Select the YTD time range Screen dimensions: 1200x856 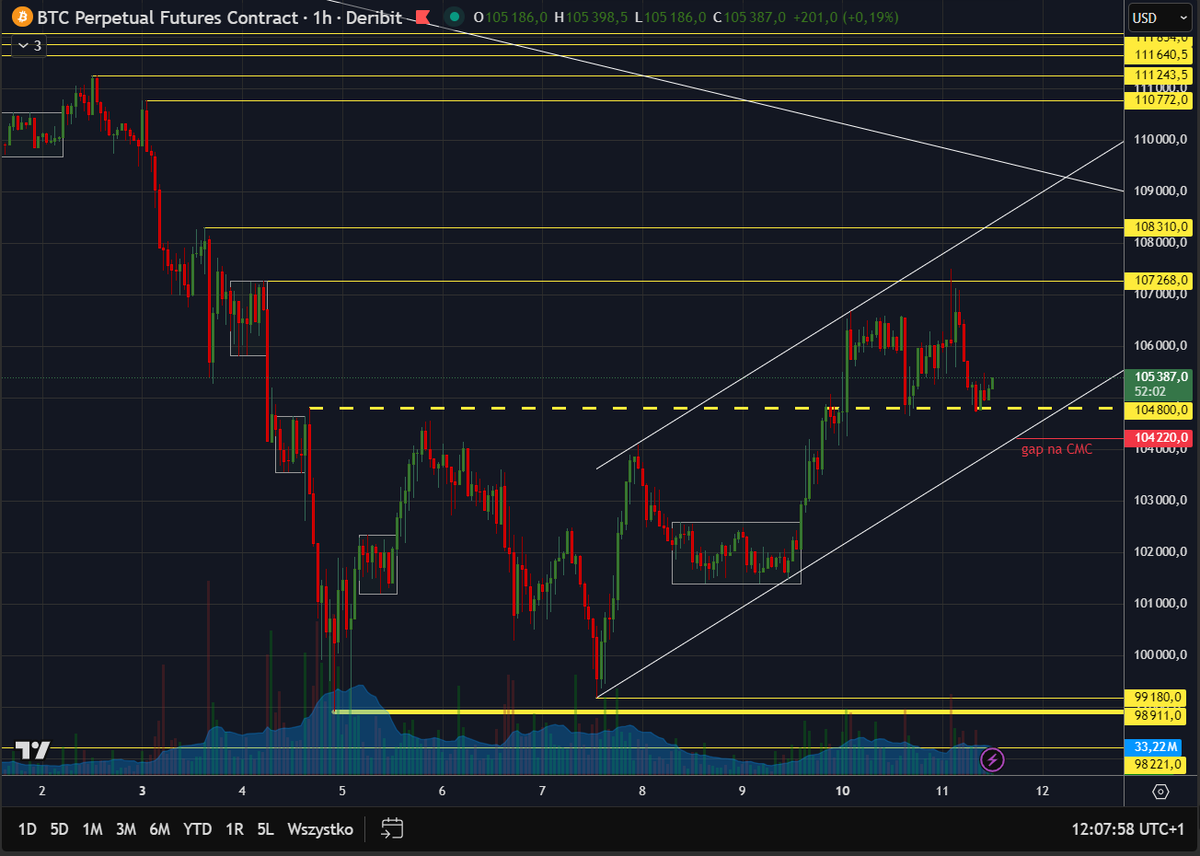(x=197, y=829)
